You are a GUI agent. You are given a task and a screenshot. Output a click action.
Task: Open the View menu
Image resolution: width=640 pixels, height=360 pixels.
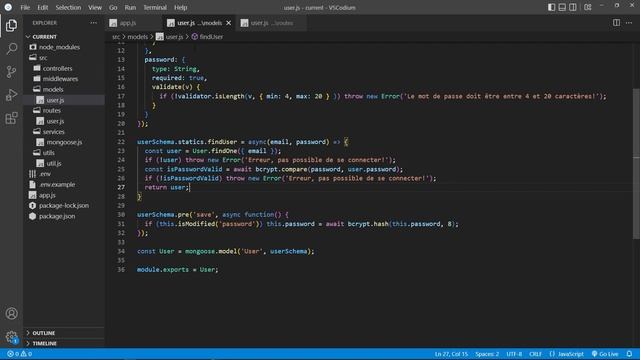coord(95,7)
